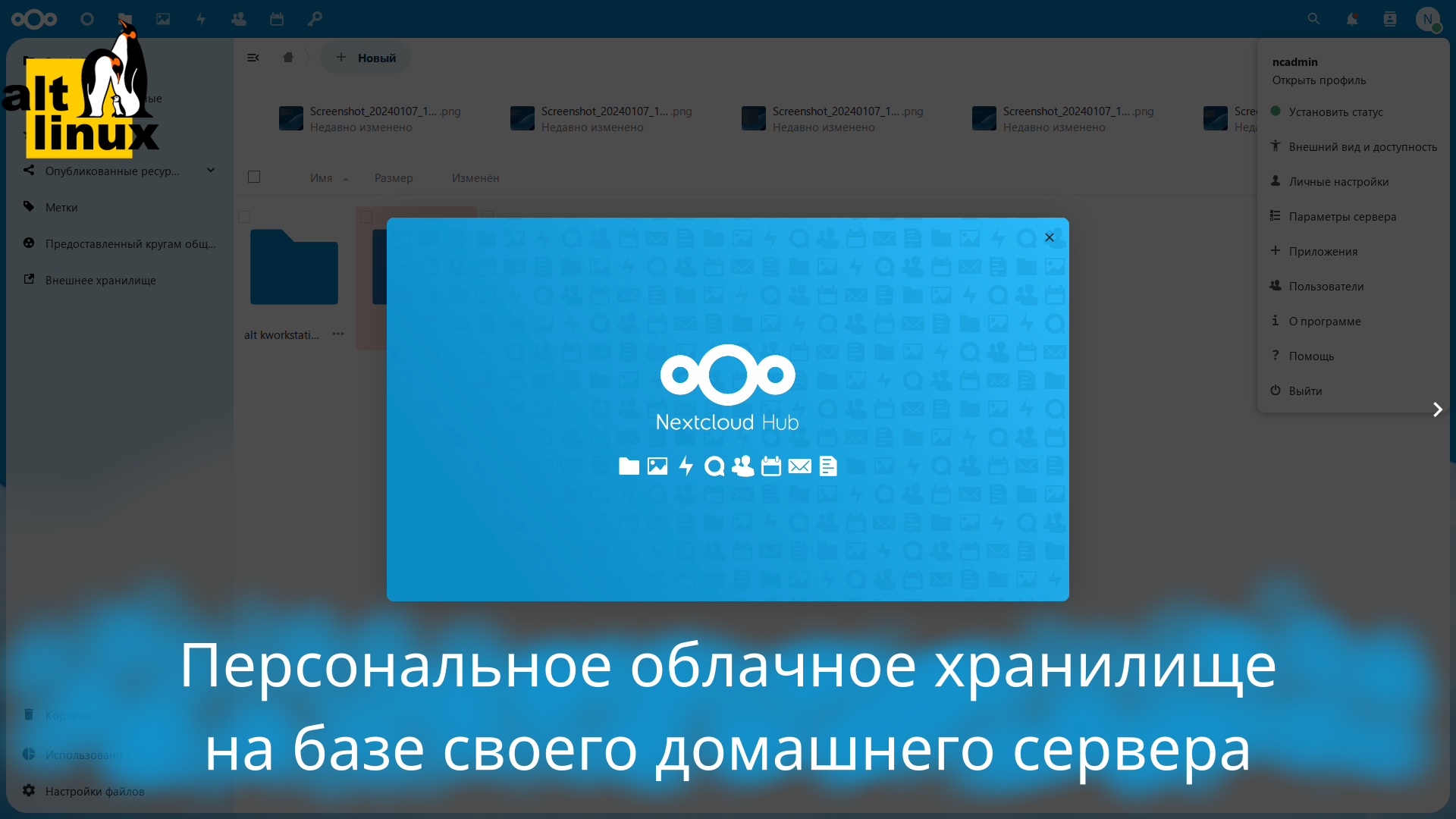Open the Files app from top bar
Screen dimensions: 1456x819
pos(124,18)
